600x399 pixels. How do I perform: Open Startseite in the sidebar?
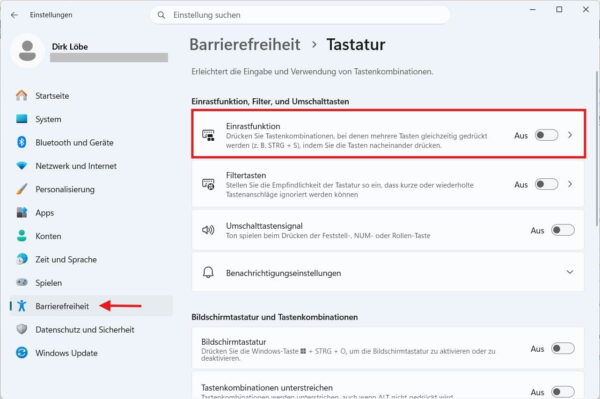[x=91, y=96]
